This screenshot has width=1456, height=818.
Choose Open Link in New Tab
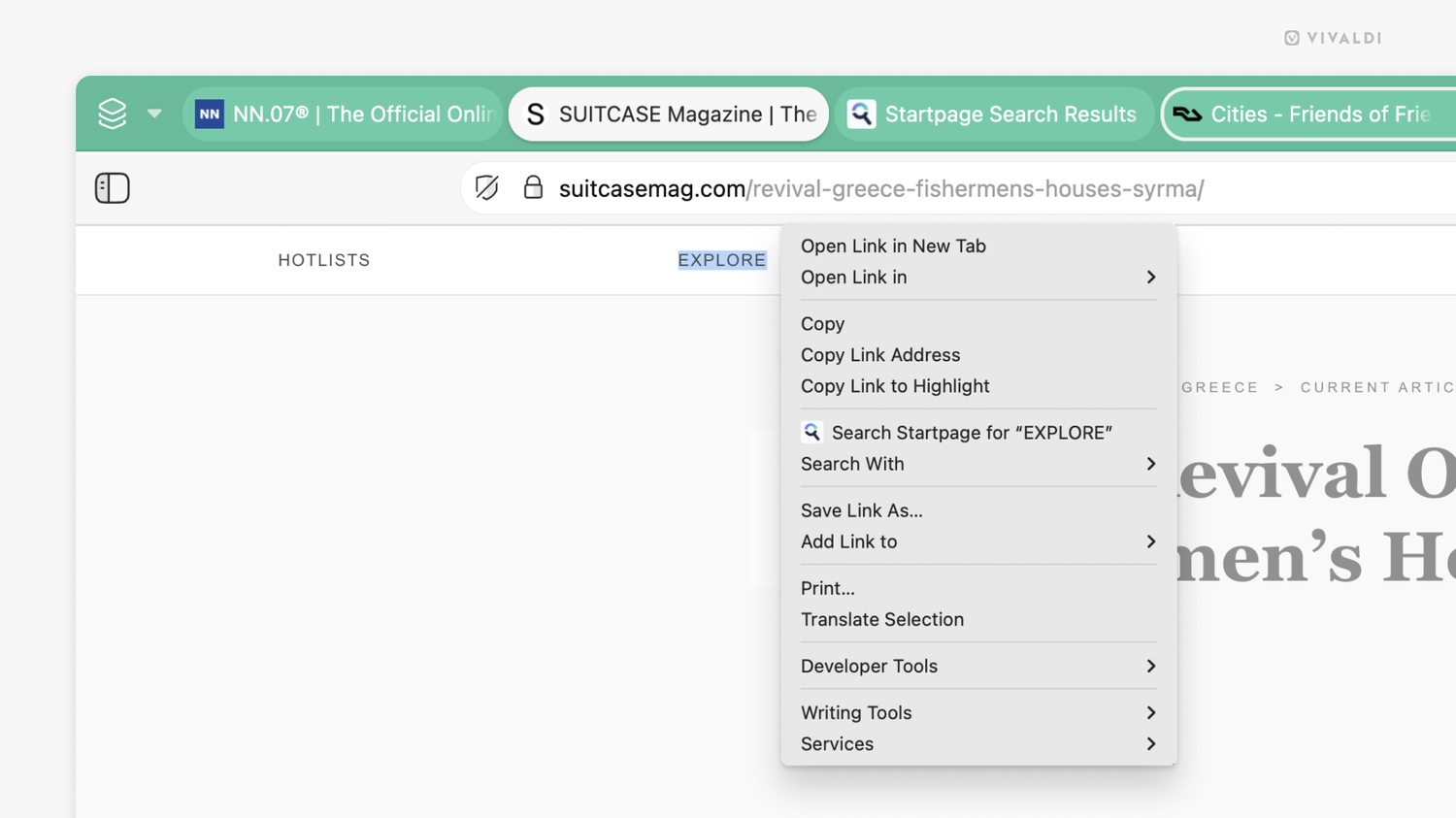coord(893,246)
